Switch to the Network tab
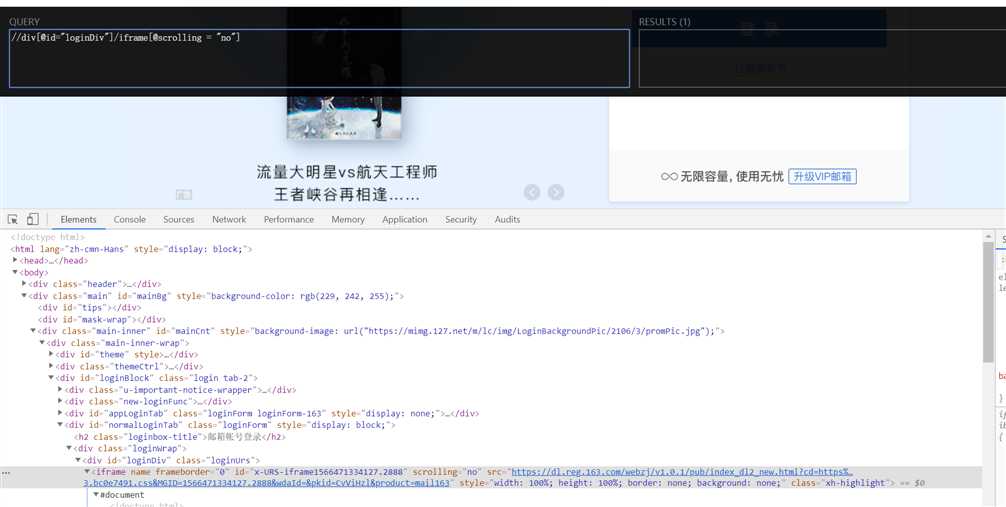The height and width of the screenshot is (507, 1006). [x=229, y=219]
